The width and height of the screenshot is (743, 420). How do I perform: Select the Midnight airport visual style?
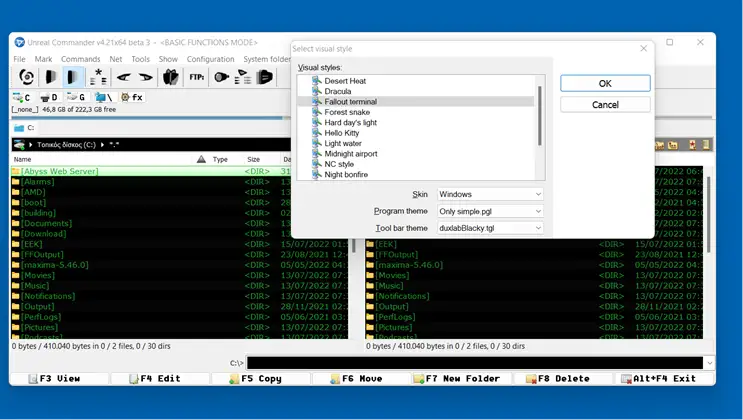(x=351, y=154)
